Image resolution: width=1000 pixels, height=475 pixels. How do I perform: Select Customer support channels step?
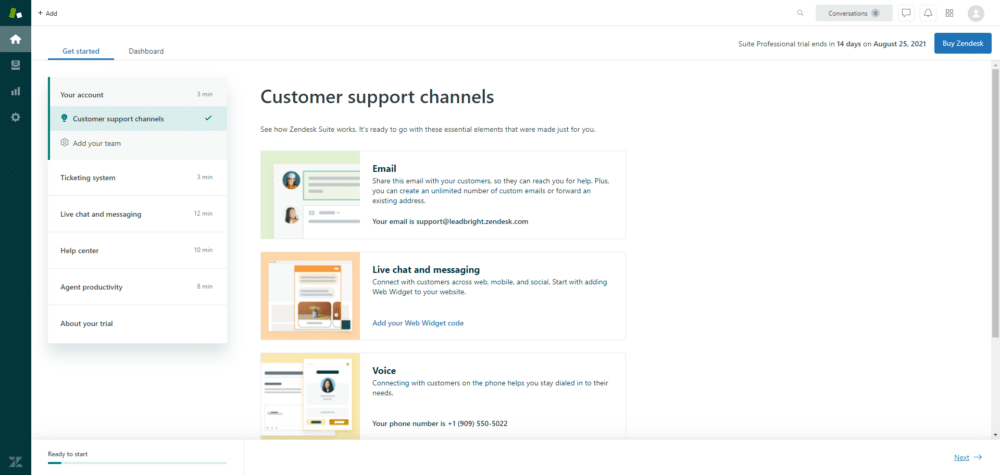pyautogui.click(x=138, y=119)
